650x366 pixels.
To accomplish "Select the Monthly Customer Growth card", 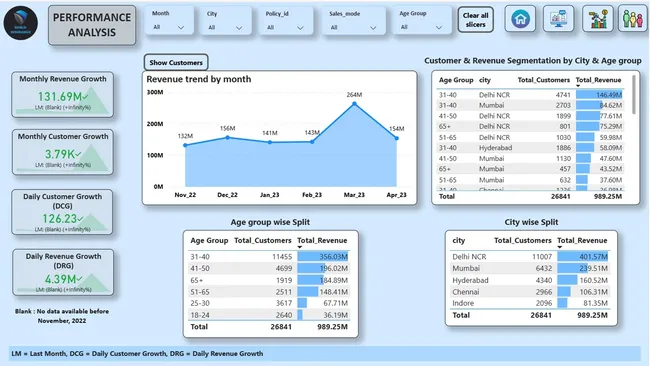I will (63, 152).
